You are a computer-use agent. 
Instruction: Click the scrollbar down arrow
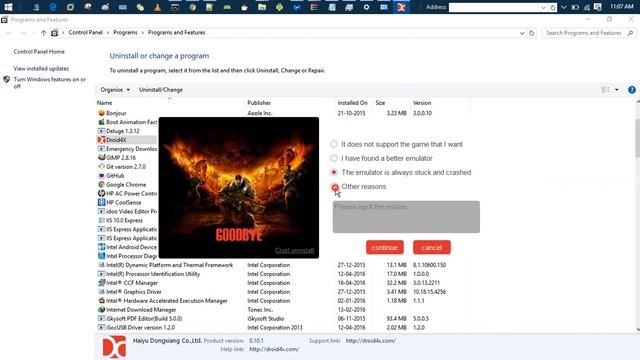tap(638, 329)
